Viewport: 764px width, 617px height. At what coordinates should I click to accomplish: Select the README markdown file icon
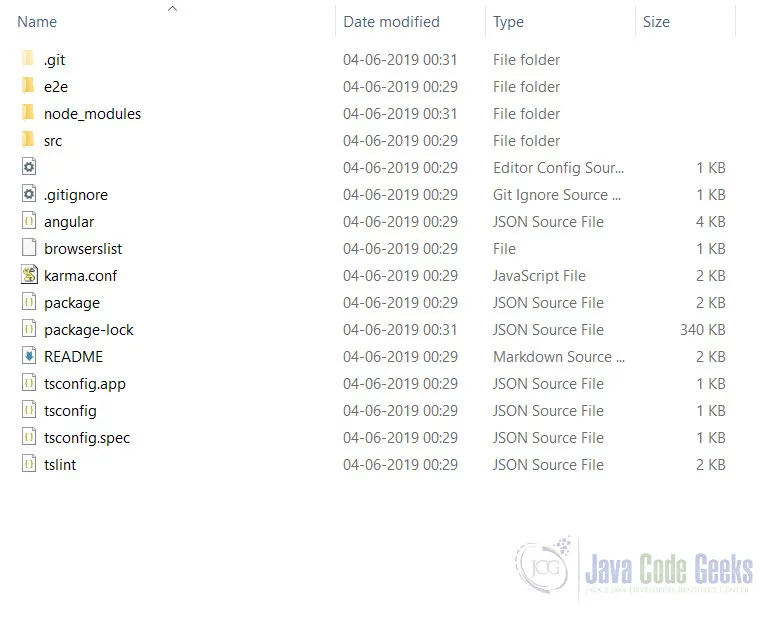(x=29, y=356)
